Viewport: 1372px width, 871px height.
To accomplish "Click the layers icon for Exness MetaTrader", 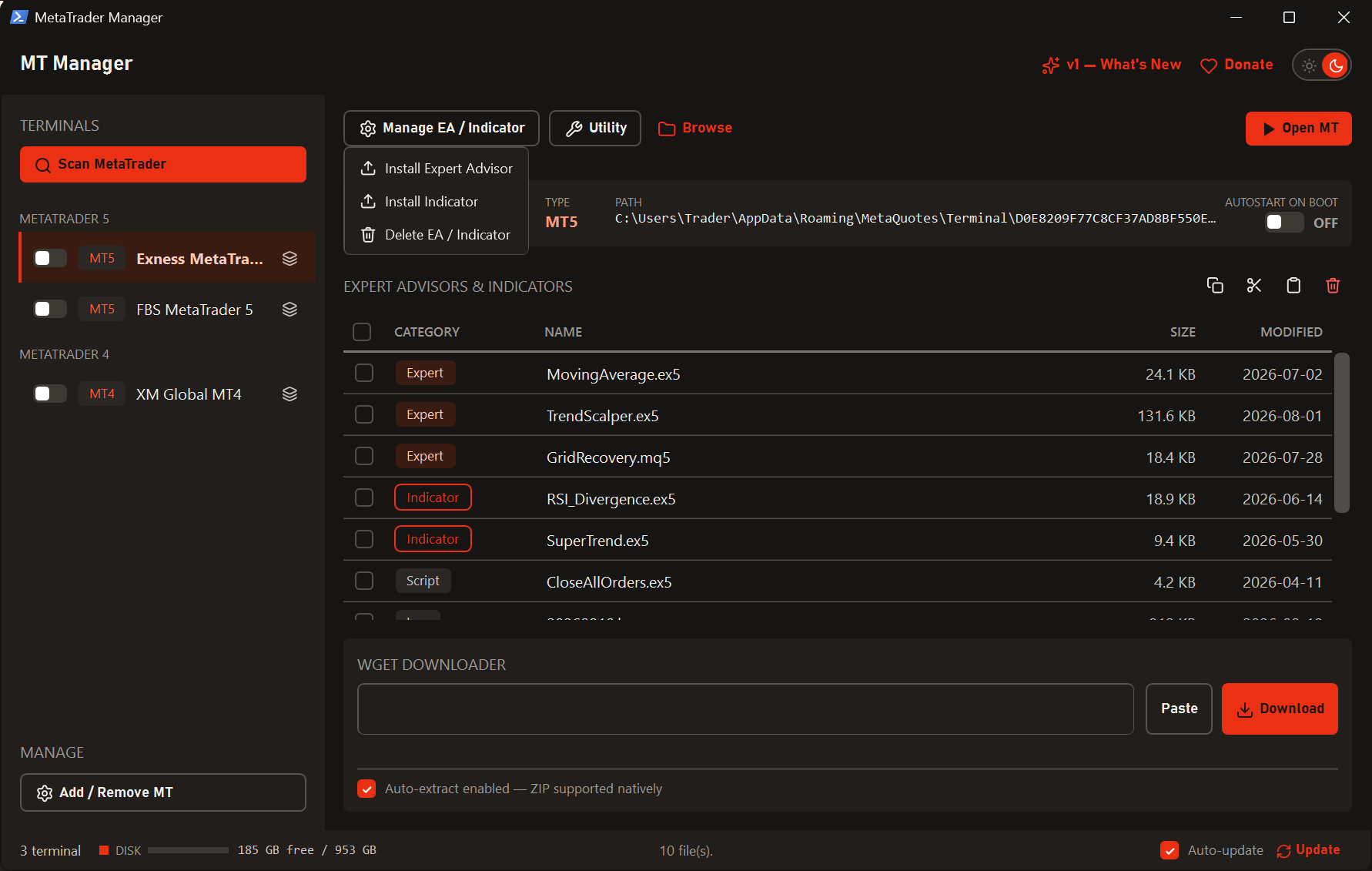I will click(289, 258).
